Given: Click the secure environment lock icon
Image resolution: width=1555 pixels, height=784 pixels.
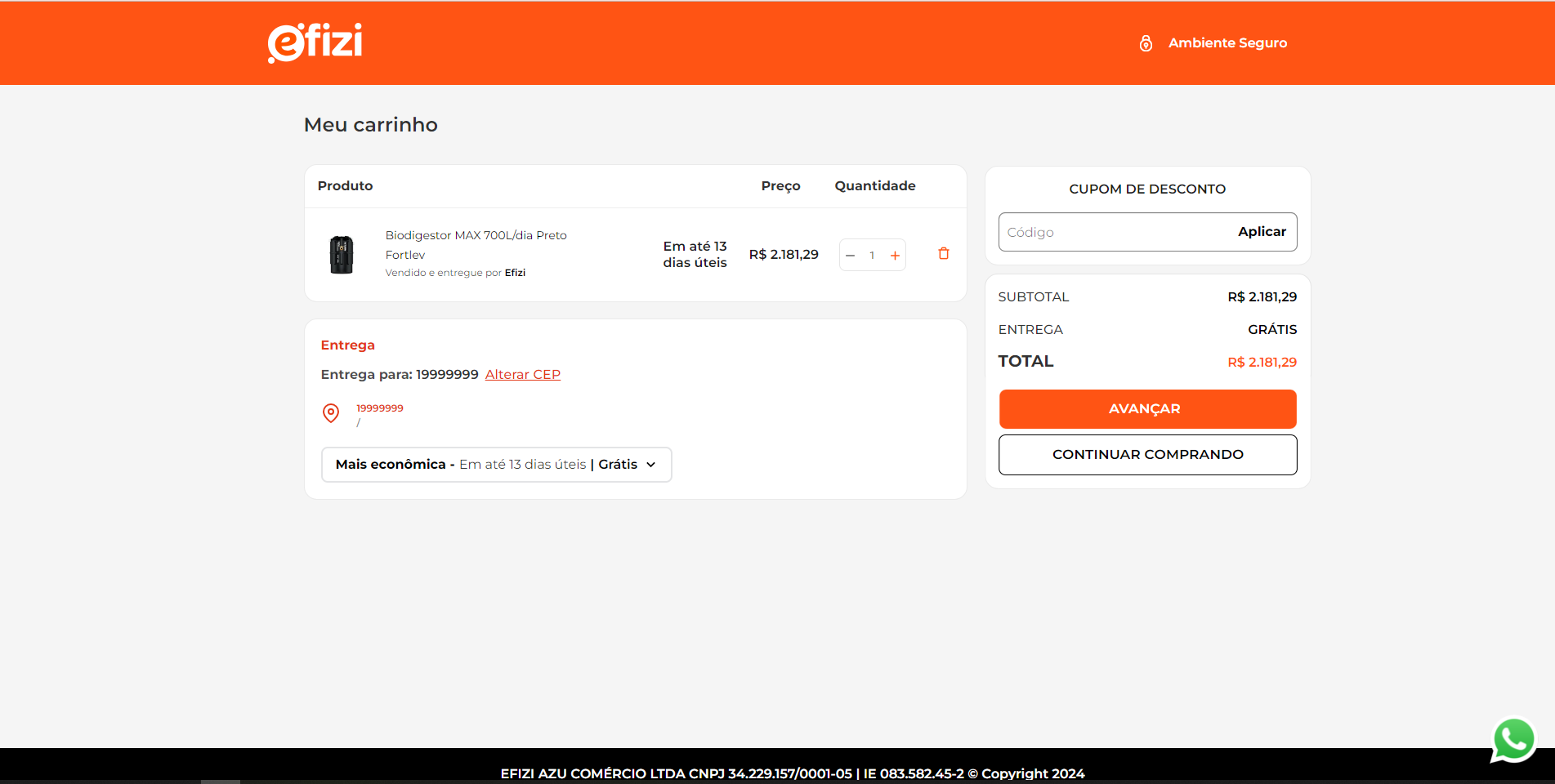Looking at the screenshot, I should click(1146, 43).
